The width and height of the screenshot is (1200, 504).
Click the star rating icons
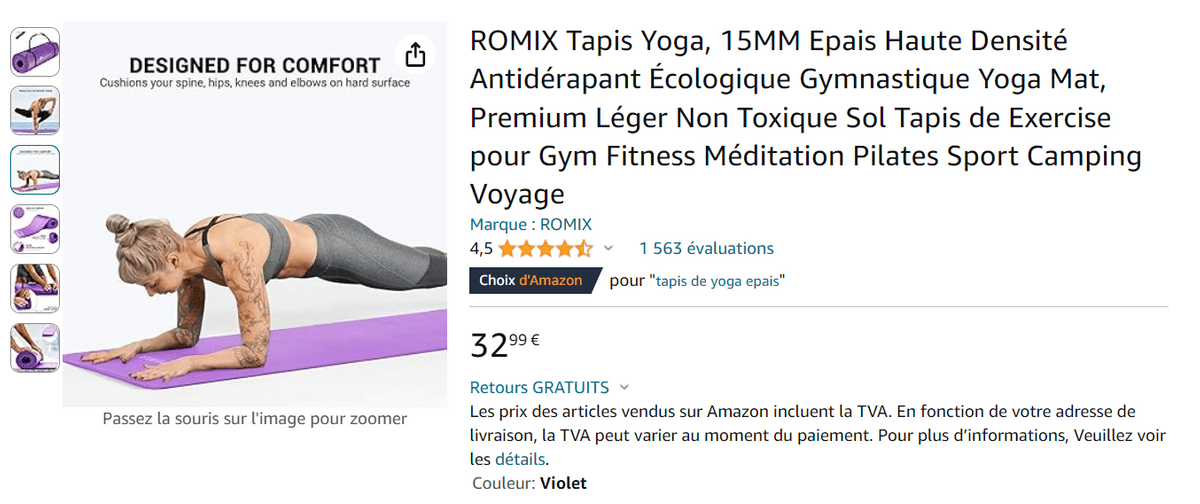pos(545,249)
